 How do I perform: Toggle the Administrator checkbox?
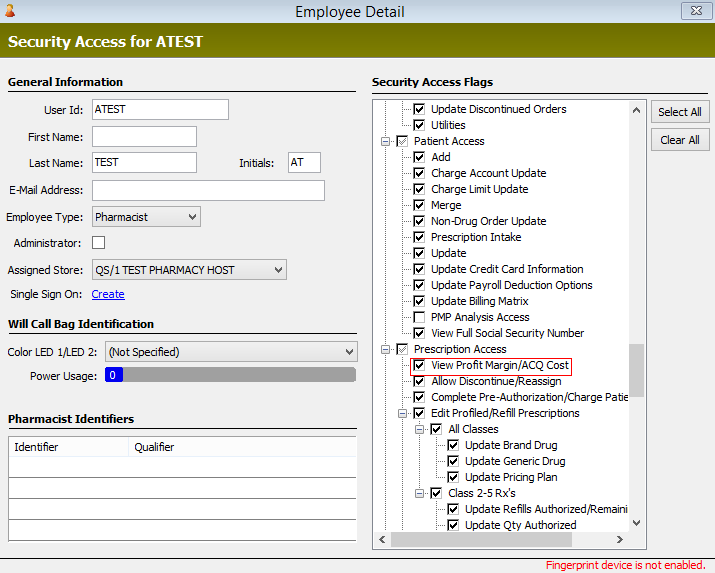point(98,243)
